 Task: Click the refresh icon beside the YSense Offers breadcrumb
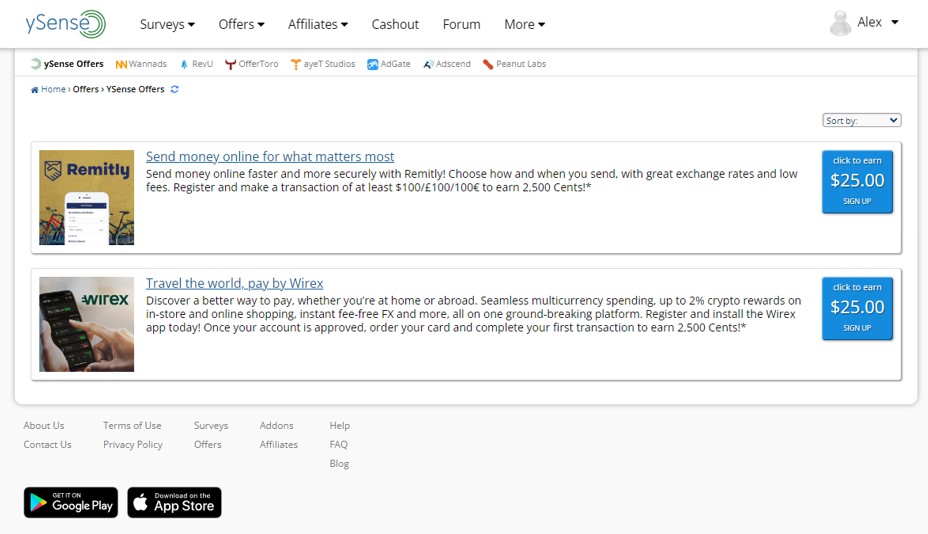click(175, 89)
